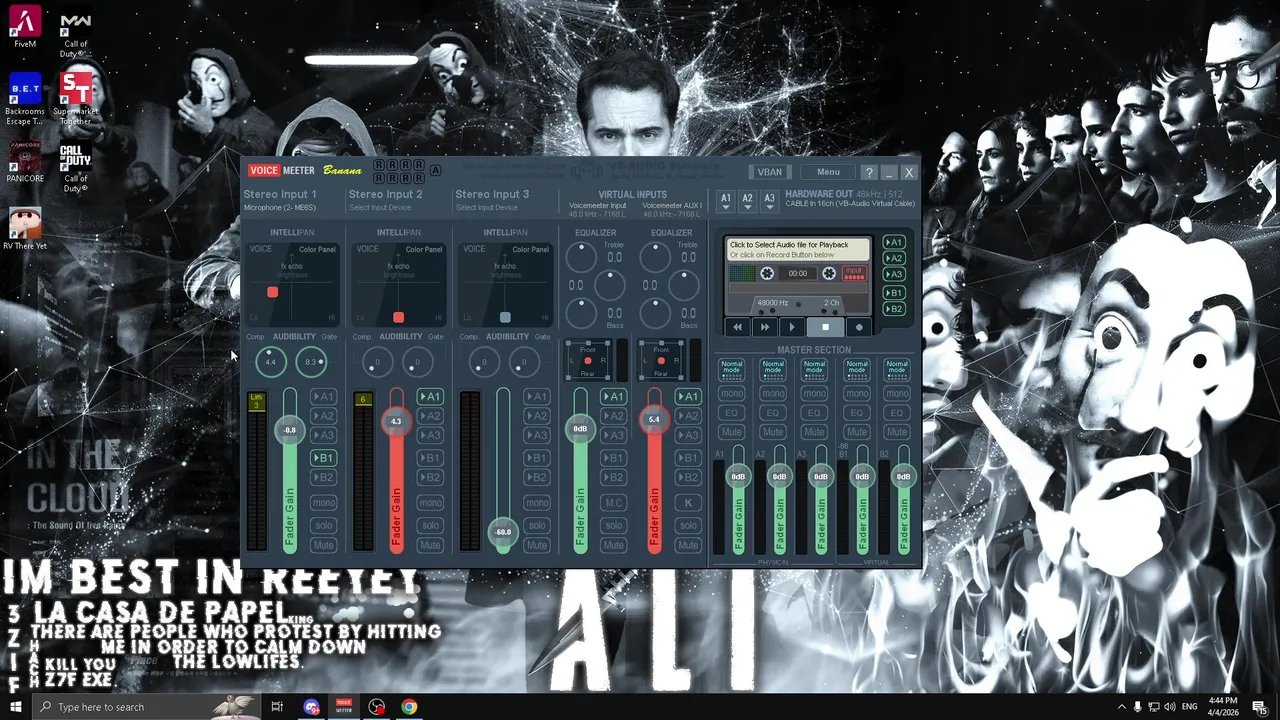Show hidden system tray icons
Screen dimensions: 1280x720
click(x=1121, y=707)
